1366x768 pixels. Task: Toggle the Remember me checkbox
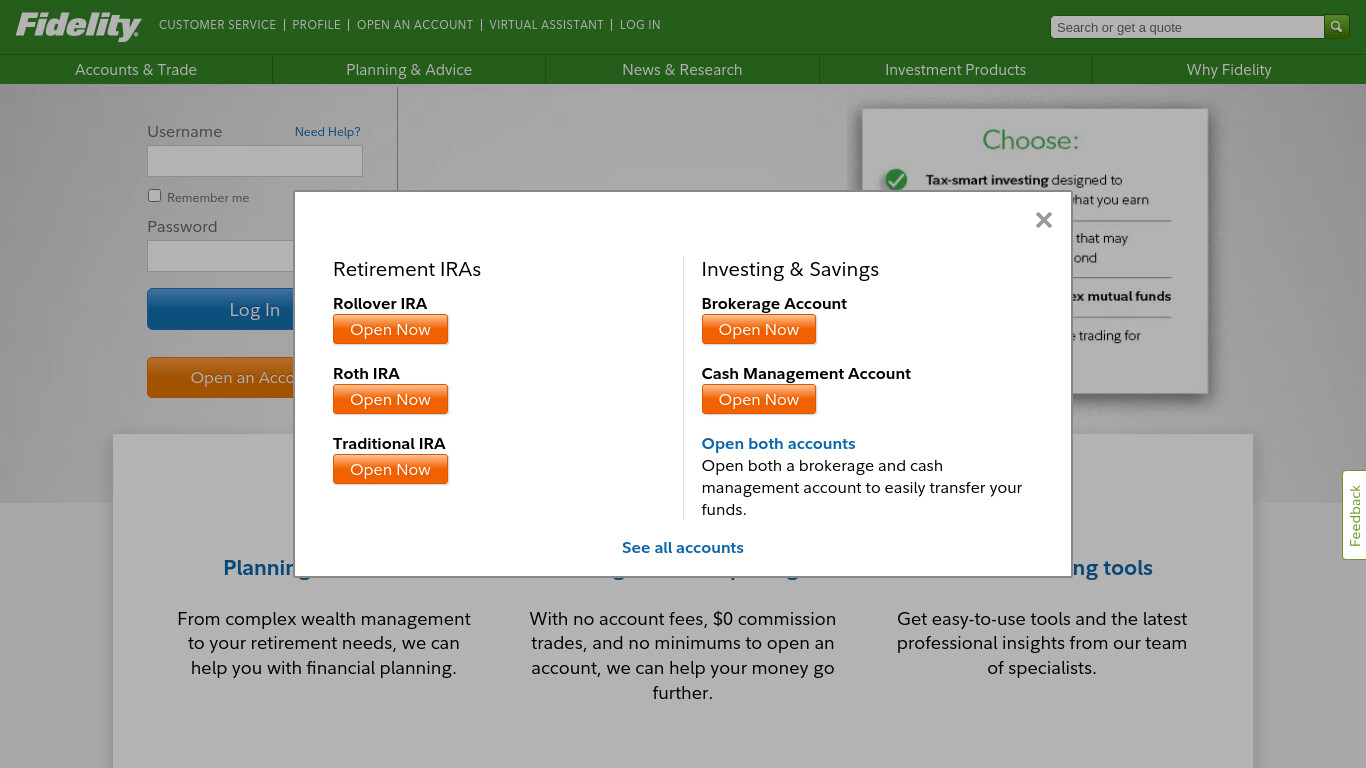click(x=154, y=196)
